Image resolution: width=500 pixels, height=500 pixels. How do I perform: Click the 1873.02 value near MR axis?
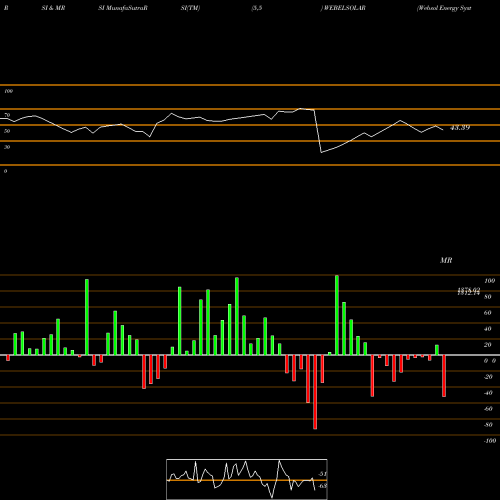click(469, 290)
